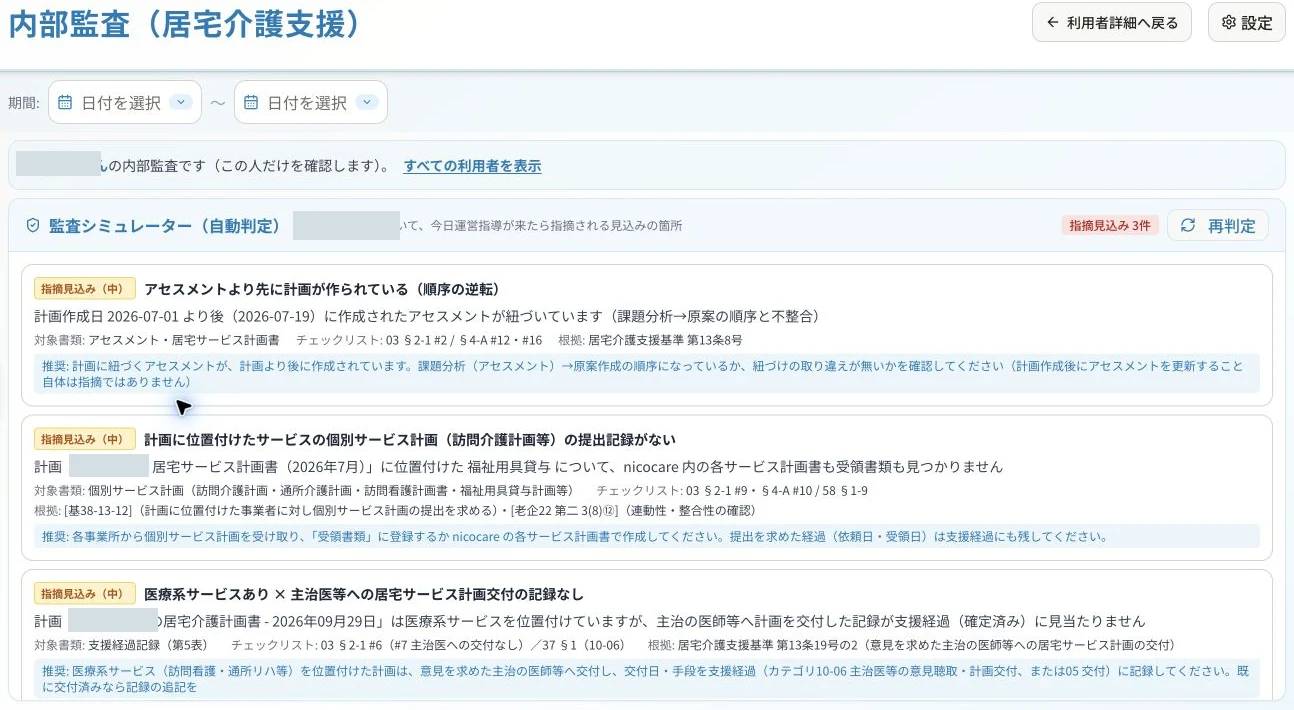Click チェックリスト: 03 §2-1 #9 text in second card
This screenshot has width=1294, height=710.
(x=732, y=490)
